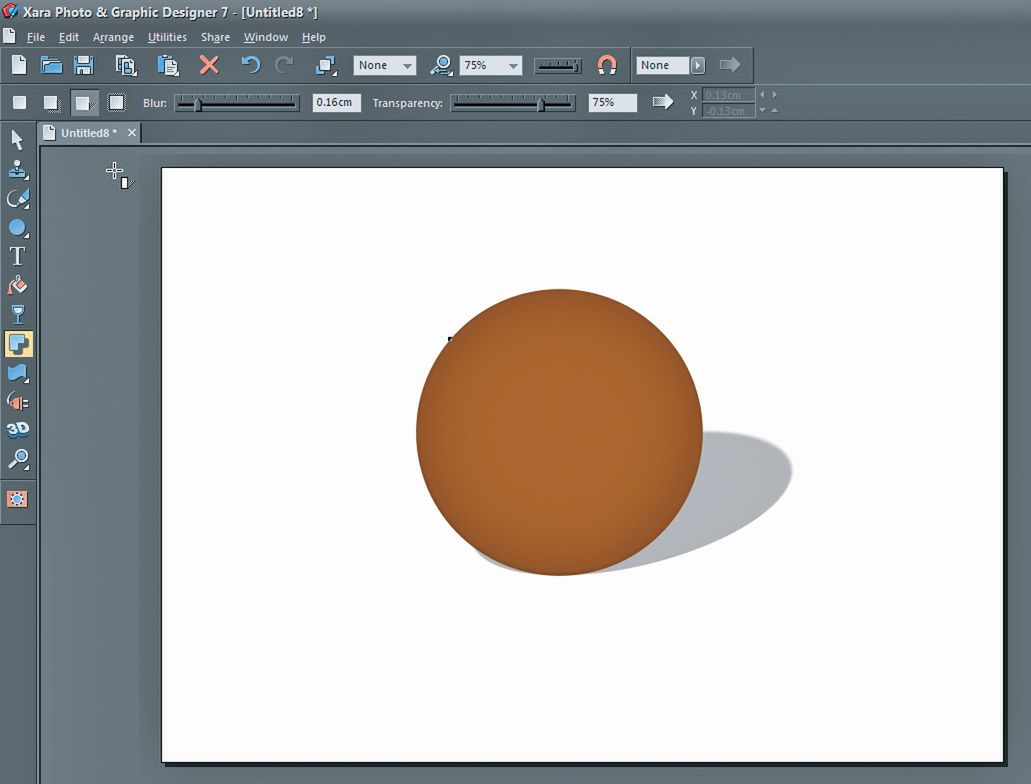Activate the 3D extrude tool

pyautogui.click(x=17, y=430)
